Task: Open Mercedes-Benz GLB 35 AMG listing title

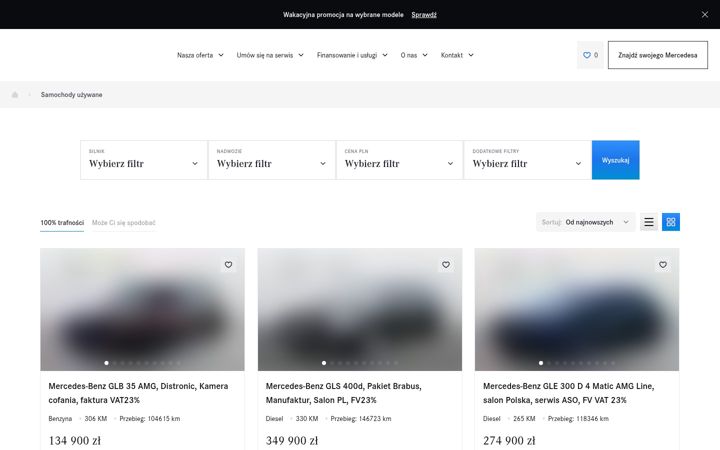Action: tap(138, 393)
